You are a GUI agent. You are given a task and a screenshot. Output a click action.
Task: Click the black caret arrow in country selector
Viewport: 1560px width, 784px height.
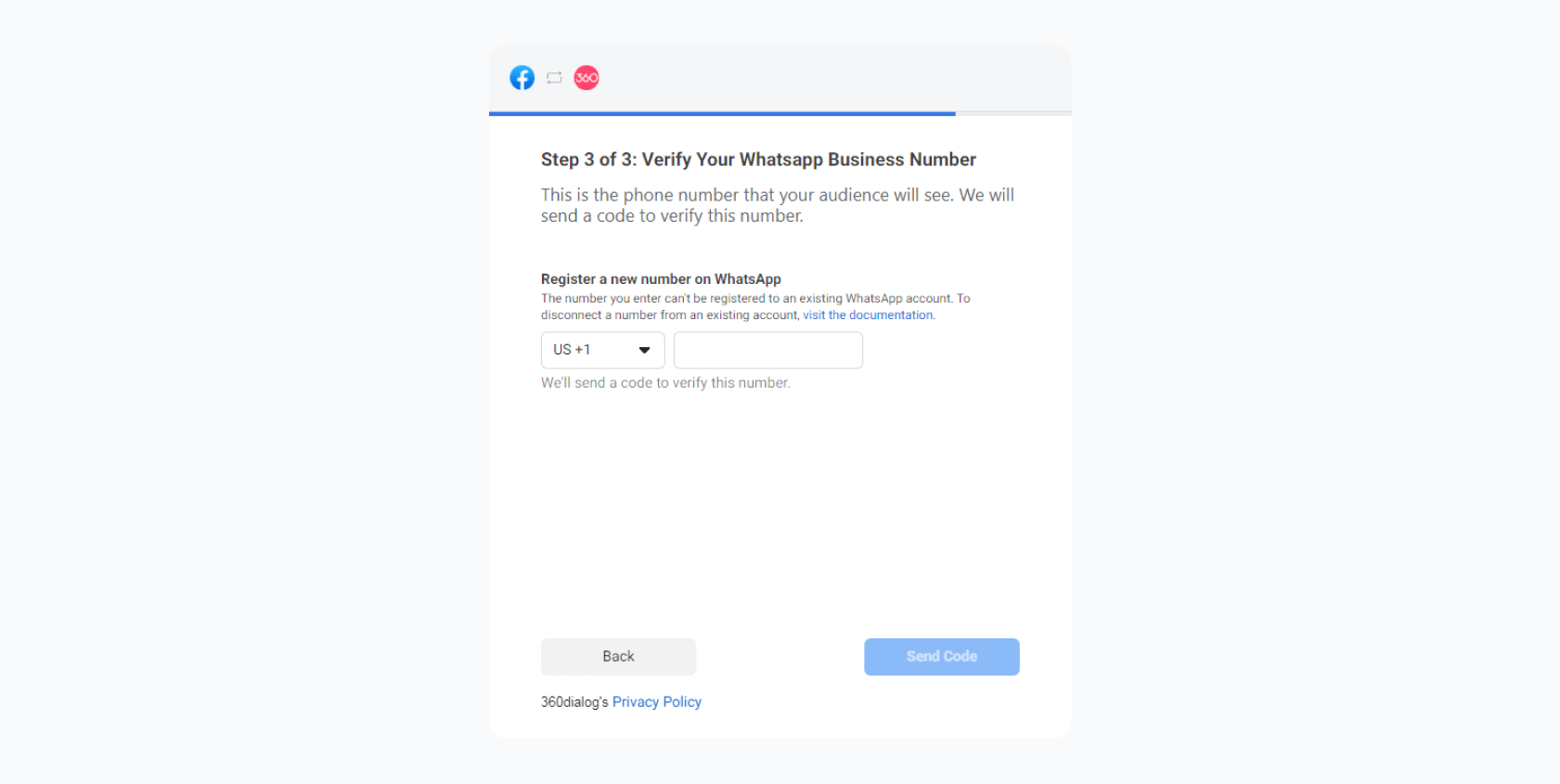pos(644,350)
